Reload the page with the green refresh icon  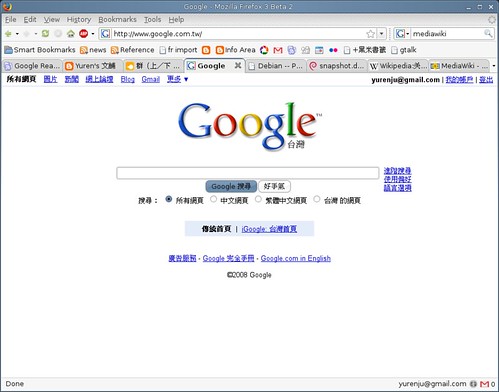coord(45,33)
